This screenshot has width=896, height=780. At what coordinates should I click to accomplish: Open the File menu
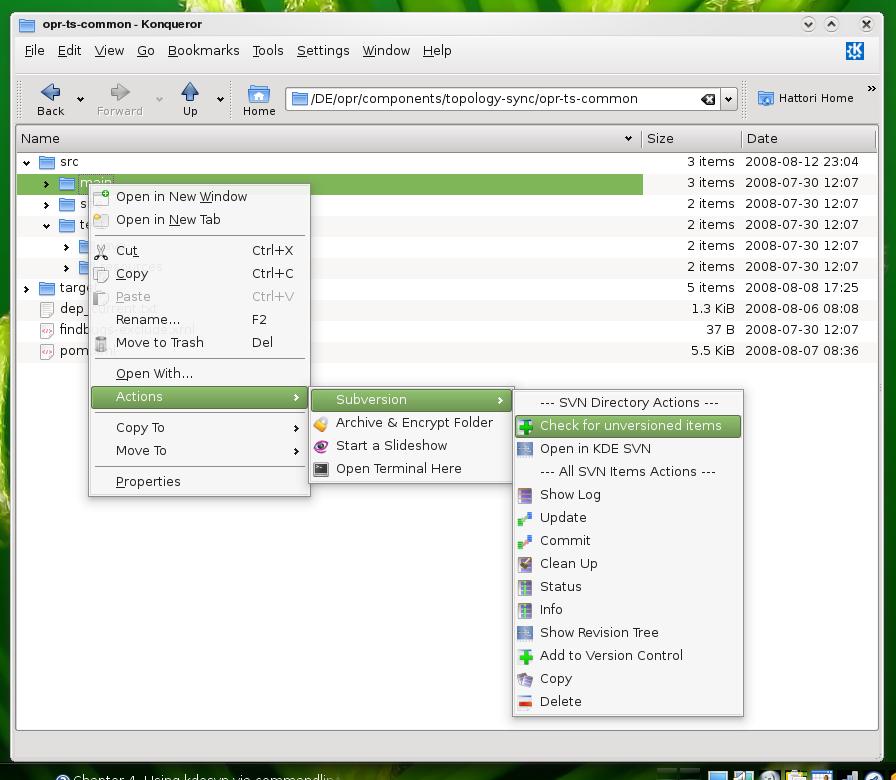coord(34,51)
